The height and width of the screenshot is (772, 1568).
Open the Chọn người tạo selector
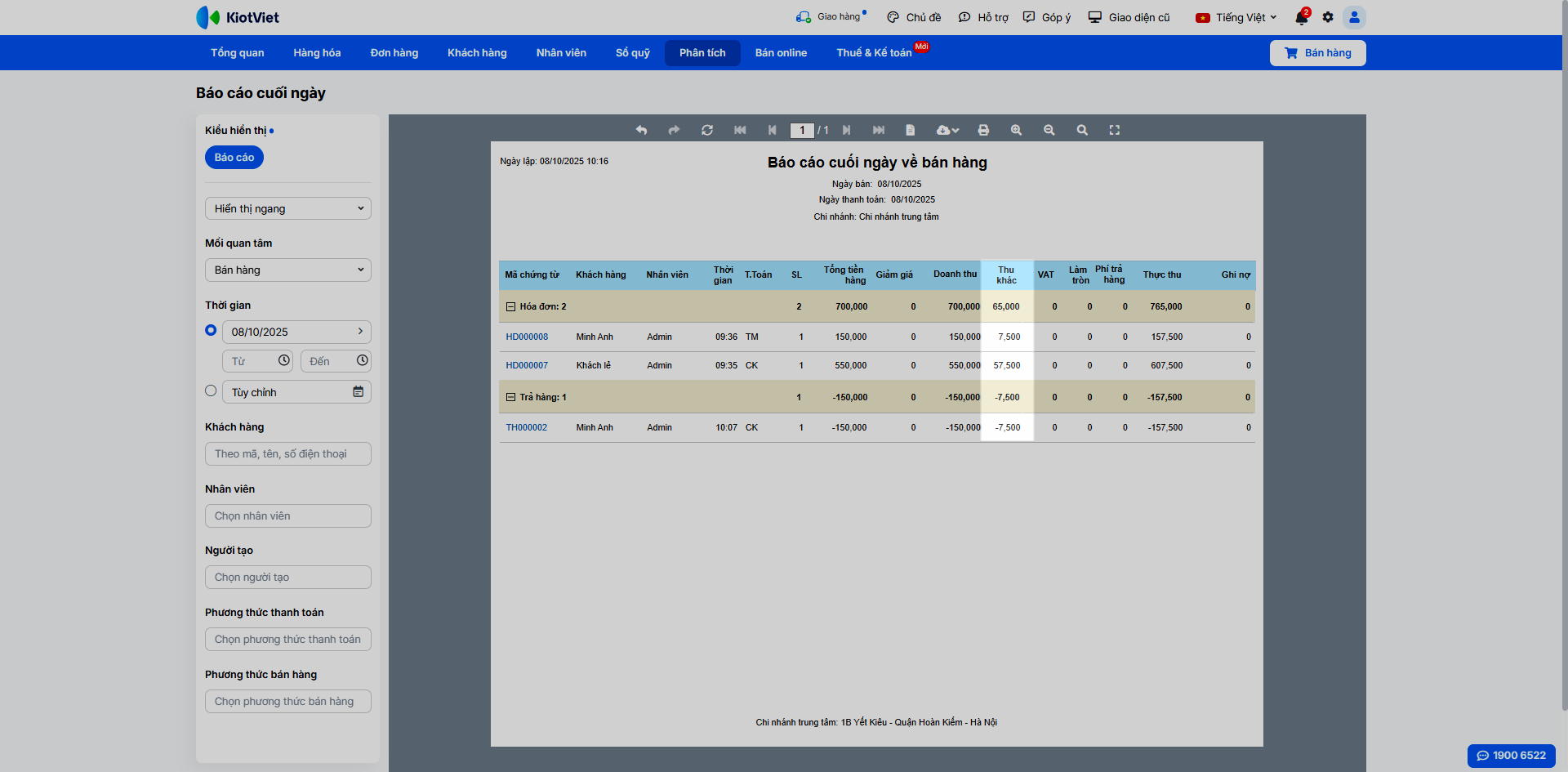288,577
